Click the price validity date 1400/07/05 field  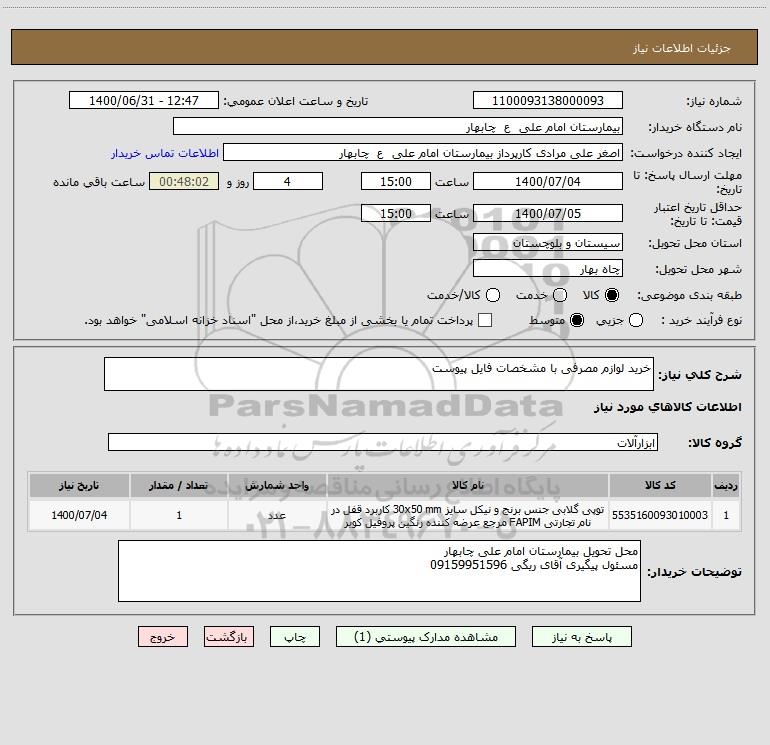pyautogui.click(x=548, y=213)
